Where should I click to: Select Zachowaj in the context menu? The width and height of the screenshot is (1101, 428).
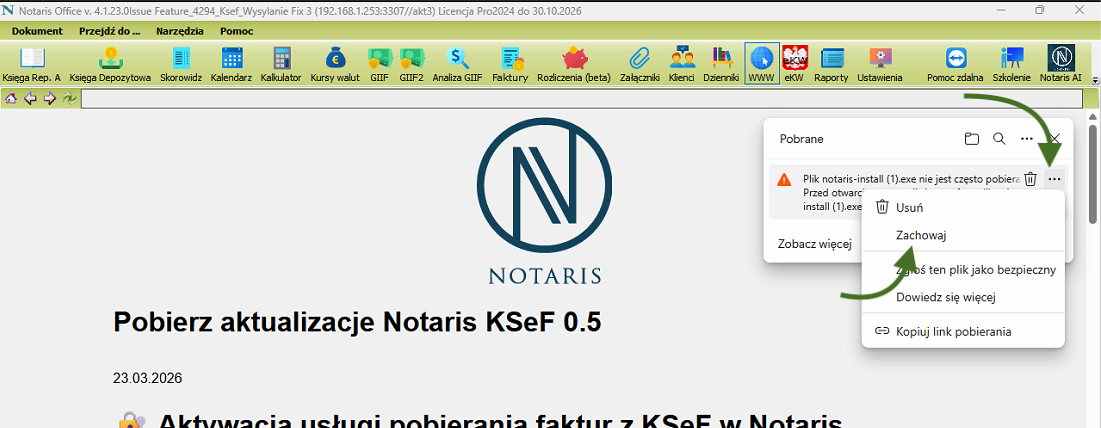921,235
